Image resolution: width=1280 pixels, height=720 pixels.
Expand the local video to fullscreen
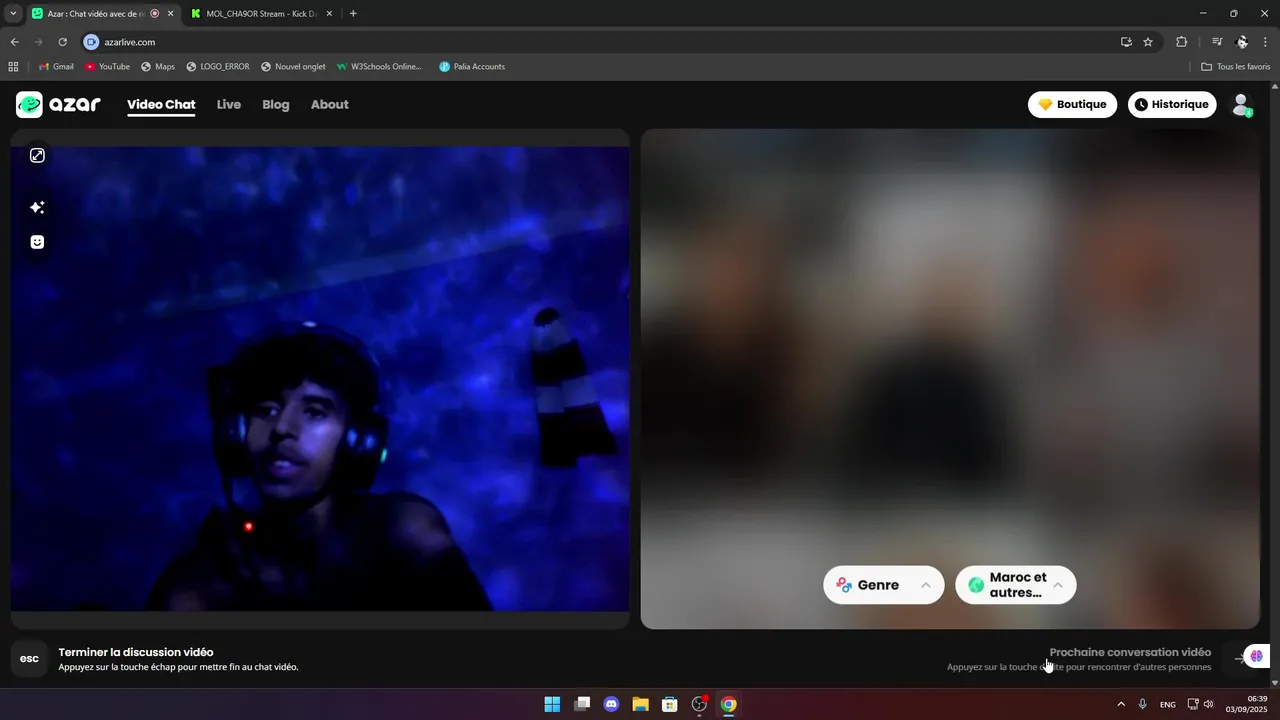37,155
